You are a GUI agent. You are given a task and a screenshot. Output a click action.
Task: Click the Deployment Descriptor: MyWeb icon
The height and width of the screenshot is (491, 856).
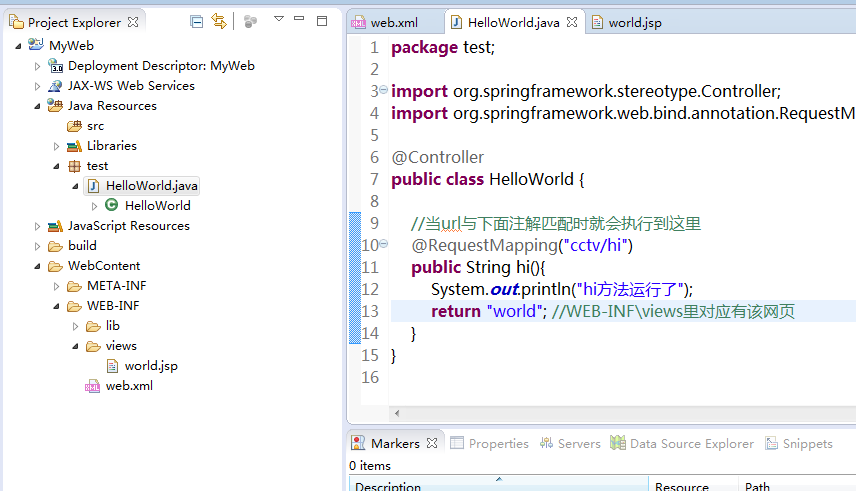(x=55, y=66)
